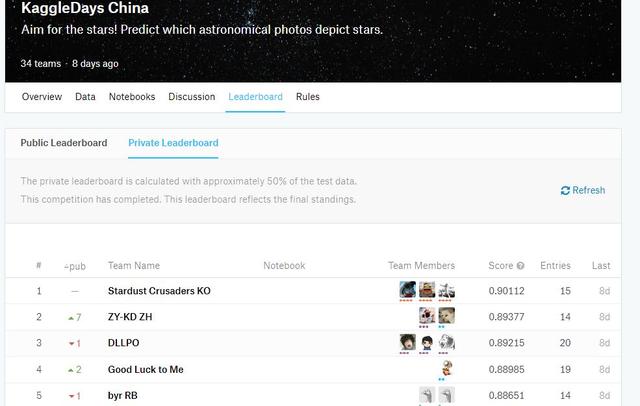Open the DLLPO team entry
This screenshot has height=406, width=640.
coord(123,343)
